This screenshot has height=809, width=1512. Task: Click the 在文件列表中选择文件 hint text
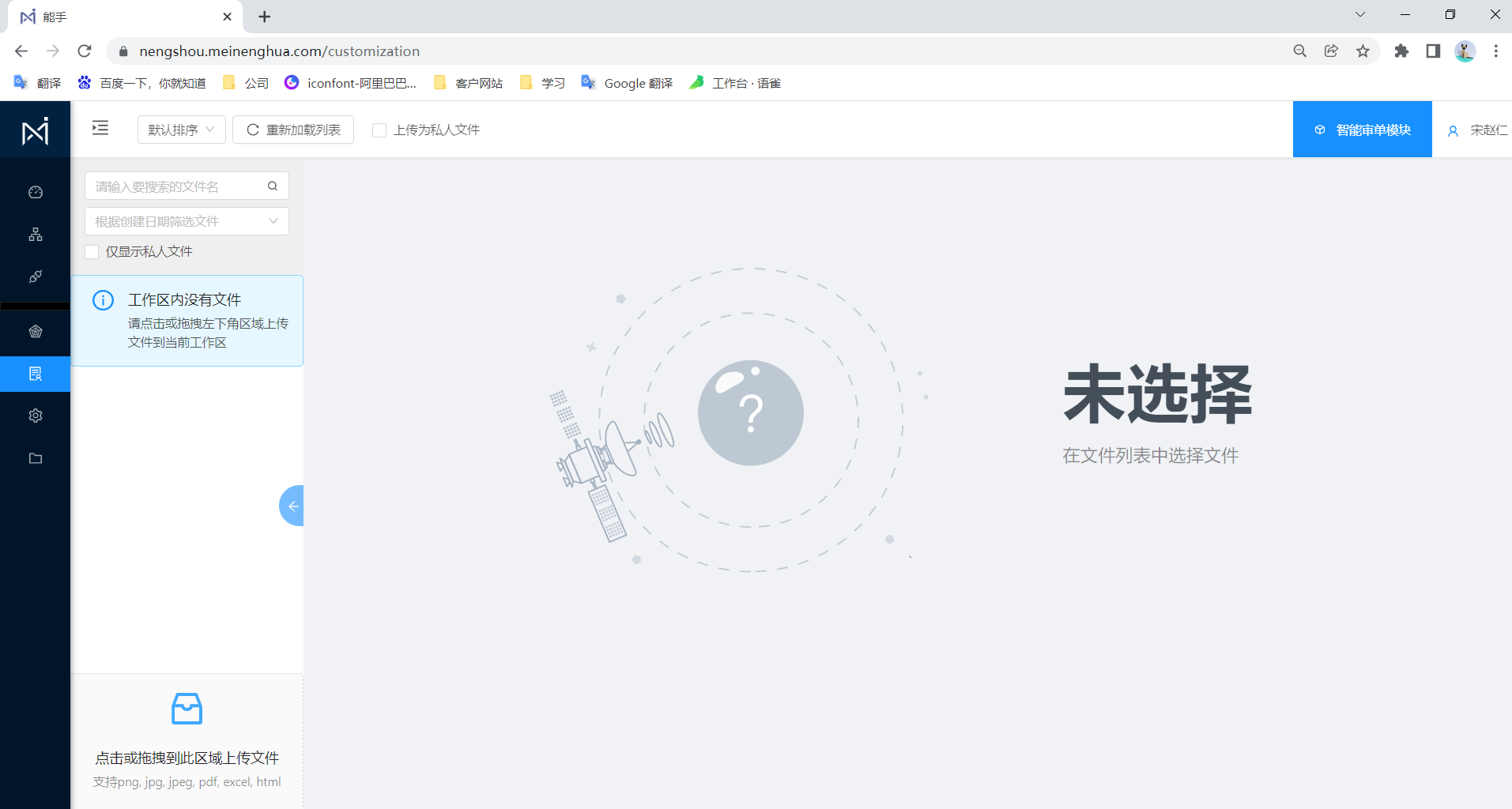pyautogui.click(x=1150, y=456)
